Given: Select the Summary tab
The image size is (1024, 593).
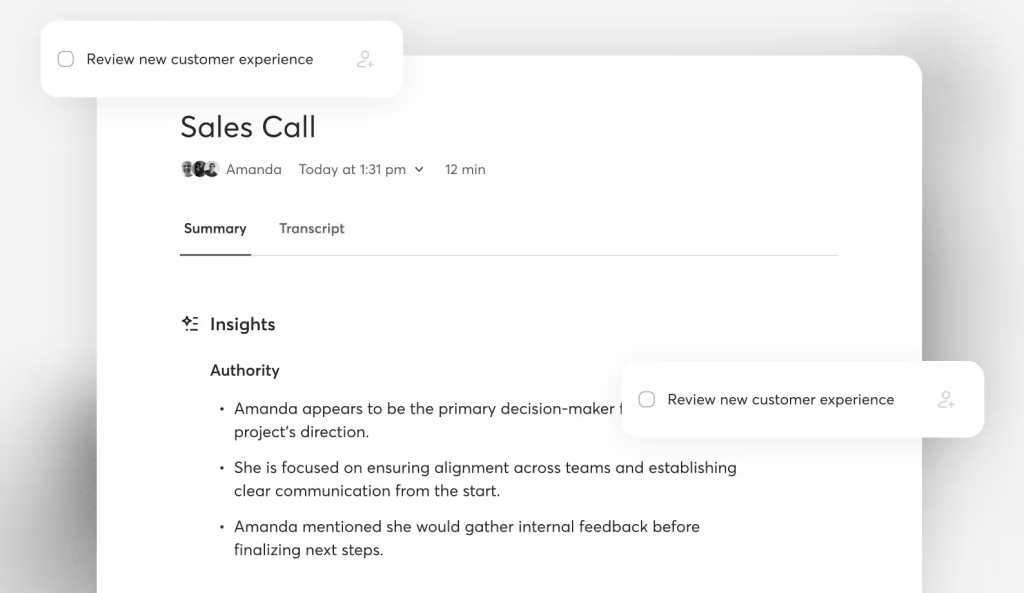Looking at the screenshot, I should 215,228.
